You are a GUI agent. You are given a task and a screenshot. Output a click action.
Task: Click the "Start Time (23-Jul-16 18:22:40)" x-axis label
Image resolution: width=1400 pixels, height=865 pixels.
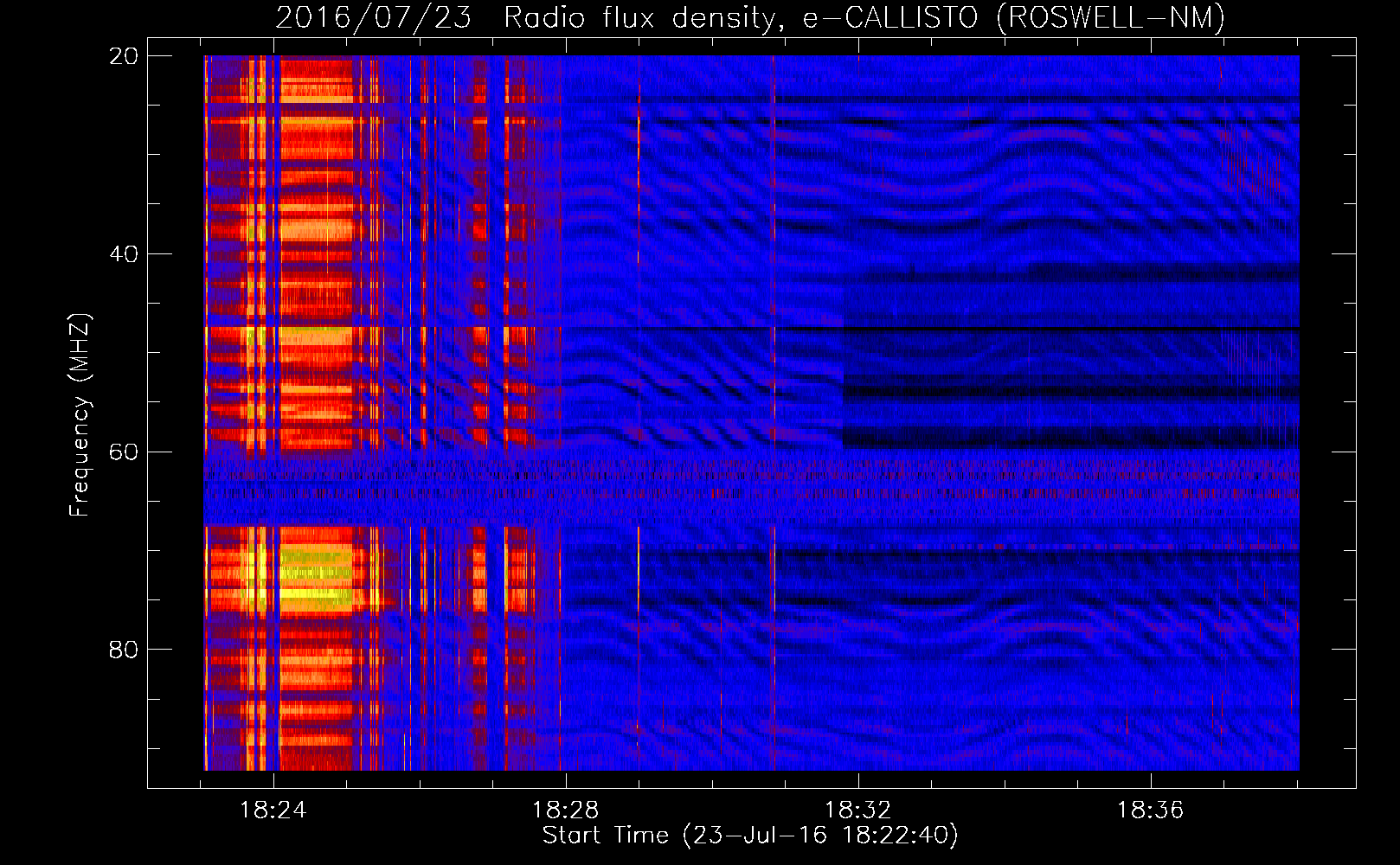point(750,836)
